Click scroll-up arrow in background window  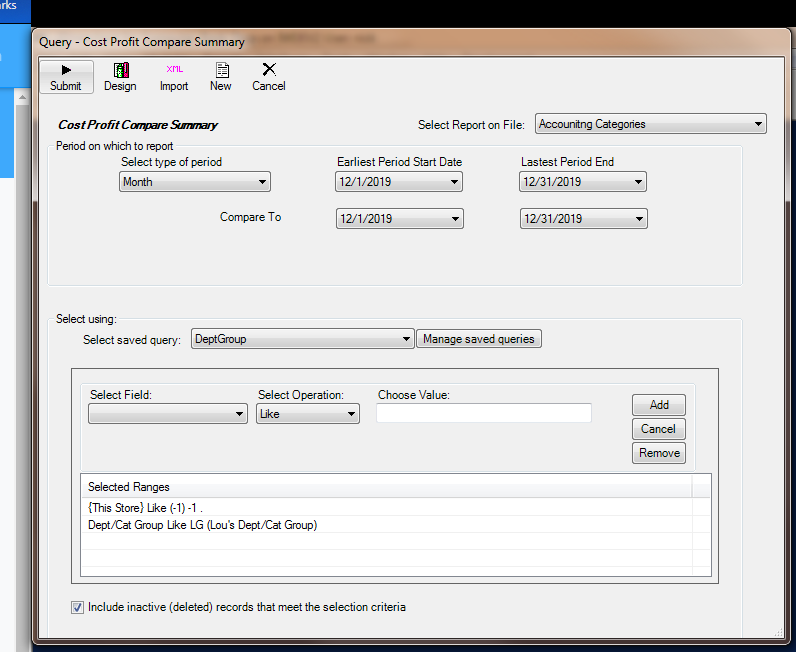coord(22,97)
